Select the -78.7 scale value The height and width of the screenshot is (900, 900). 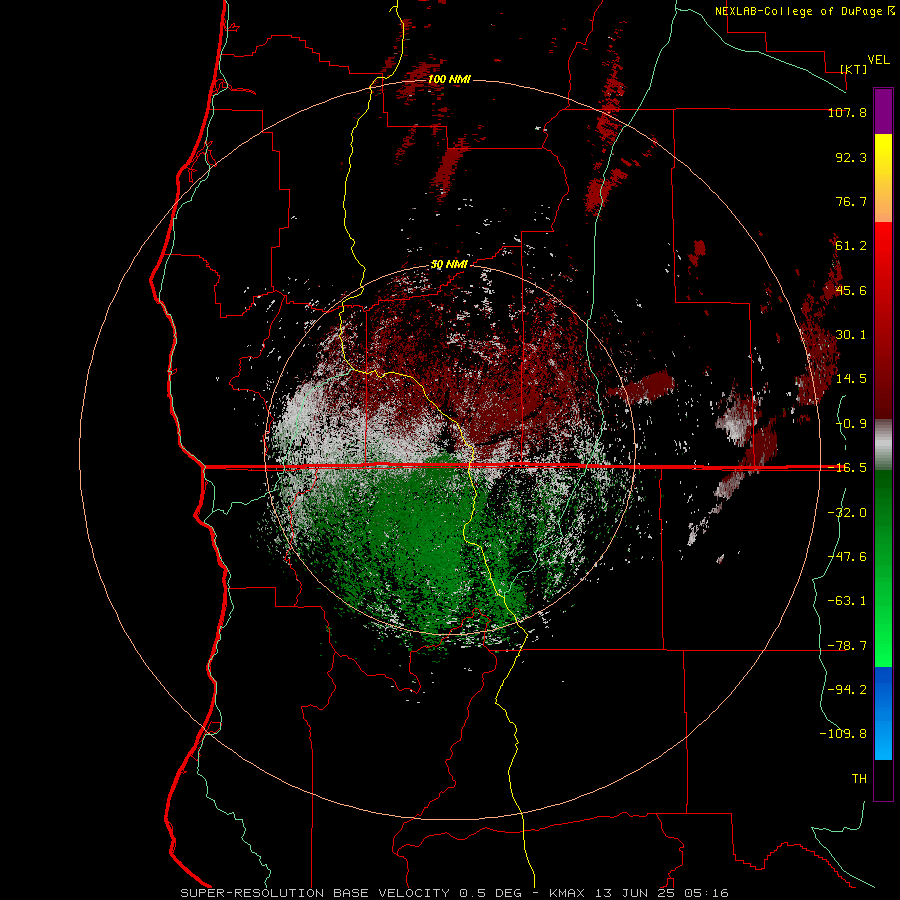pos(847,646)
